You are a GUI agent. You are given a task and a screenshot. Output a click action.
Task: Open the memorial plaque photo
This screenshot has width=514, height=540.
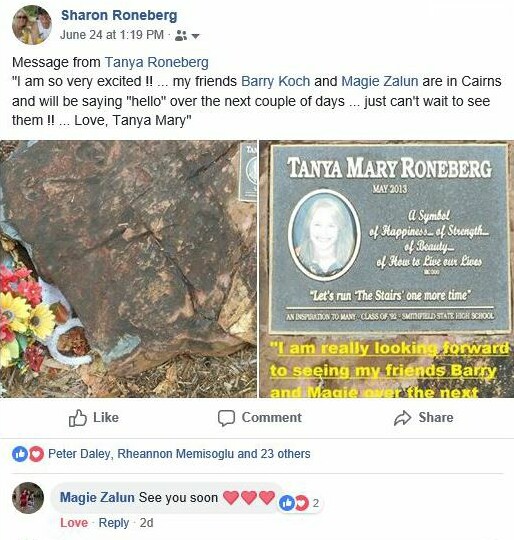(386, 269)
